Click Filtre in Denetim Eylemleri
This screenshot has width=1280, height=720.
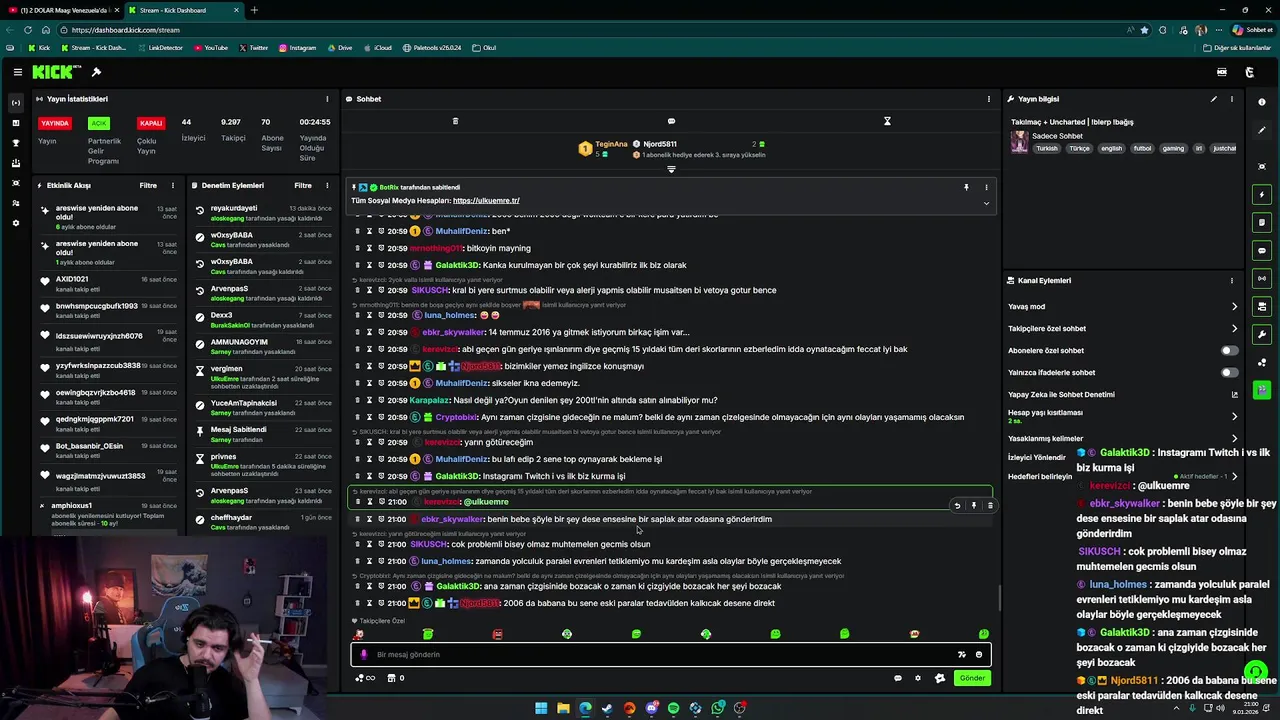point(303,185)
